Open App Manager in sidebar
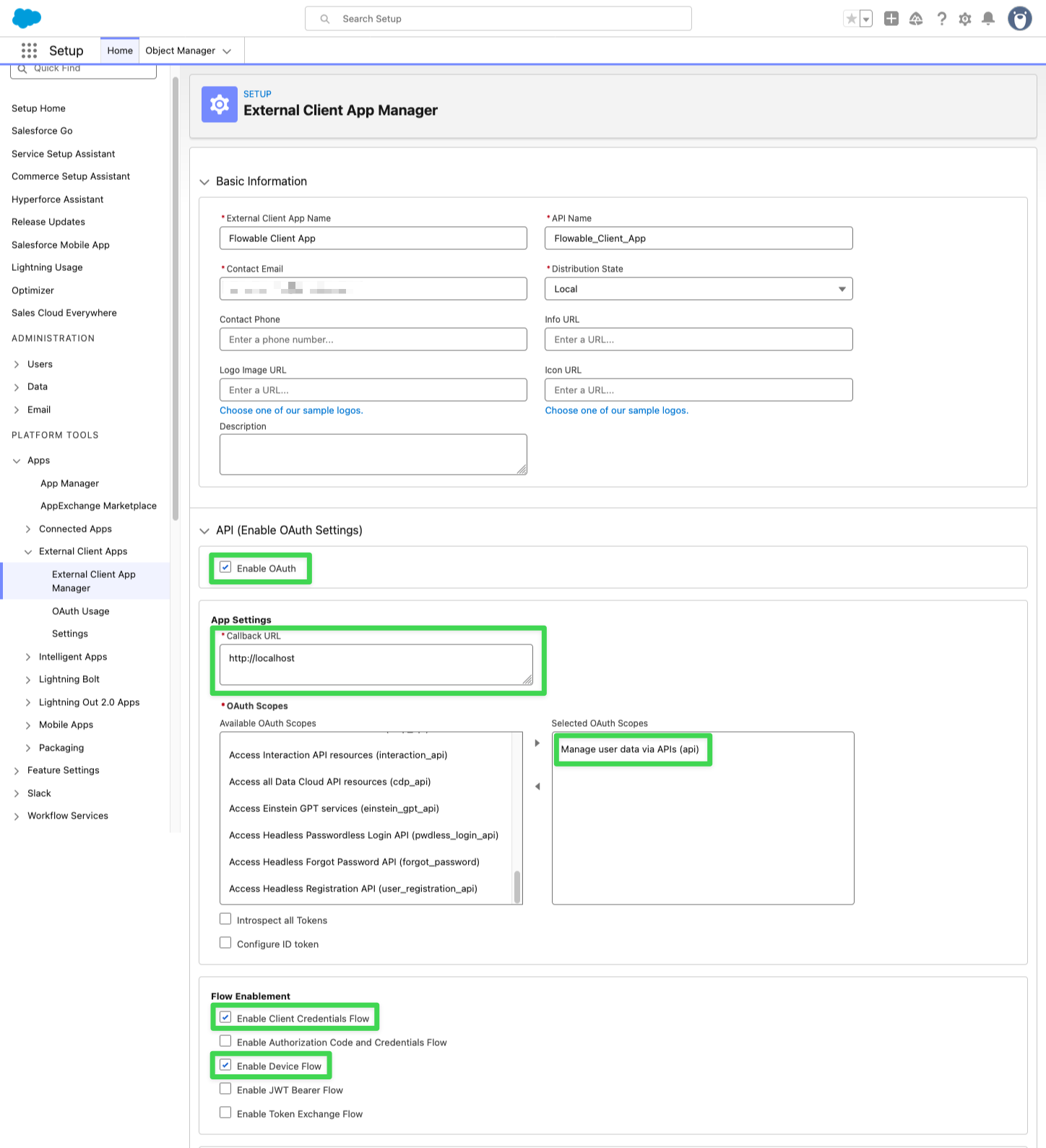This screenshot has height=1148, width=1046. (69, 483)
